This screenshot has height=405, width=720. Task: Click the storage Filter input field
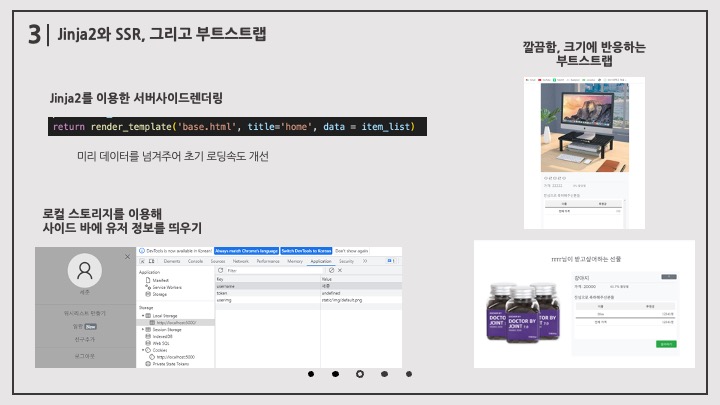[276, 270]
